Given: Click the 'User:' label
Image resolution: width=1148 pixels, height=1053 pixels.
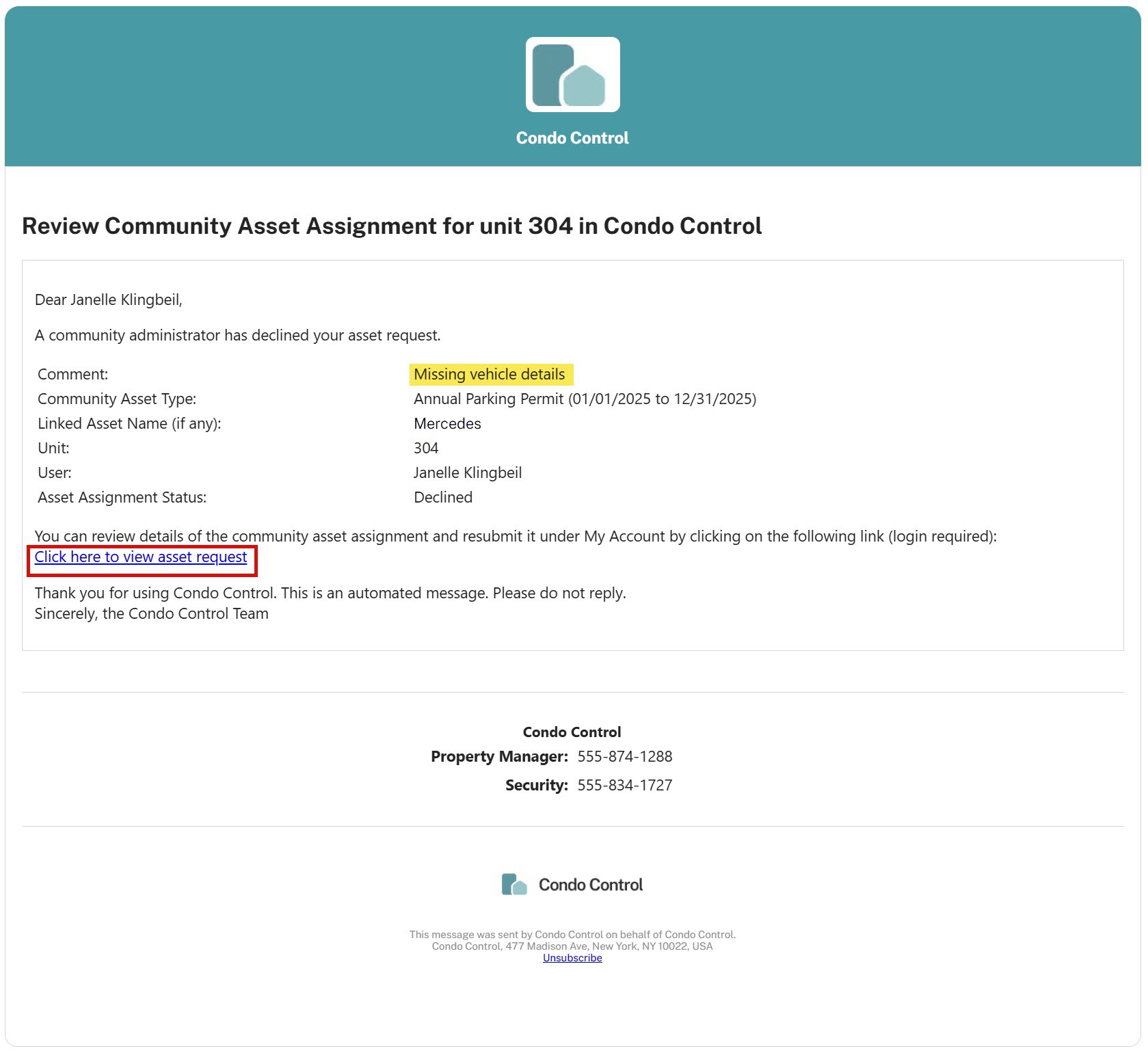Looking at the screenshot, I should click(x=55, y=473).
